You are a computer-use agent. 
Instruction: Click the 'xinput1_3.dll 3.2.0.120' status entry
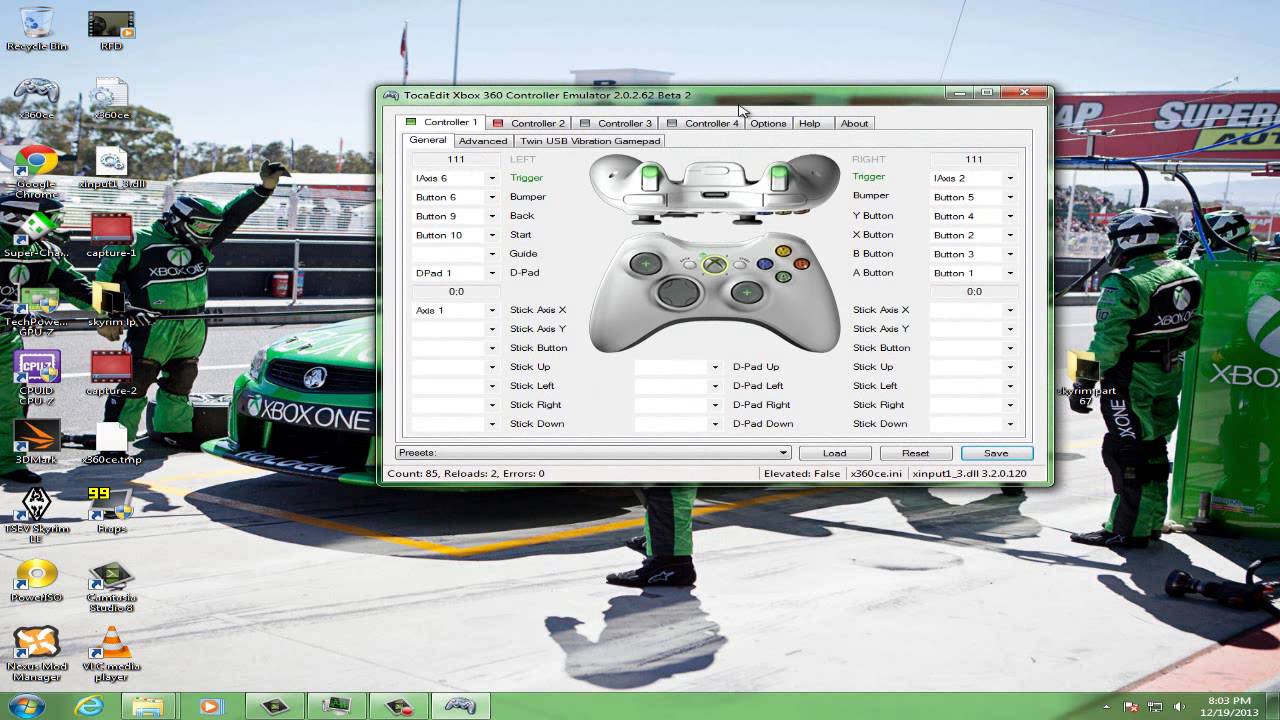pos(969,473)
